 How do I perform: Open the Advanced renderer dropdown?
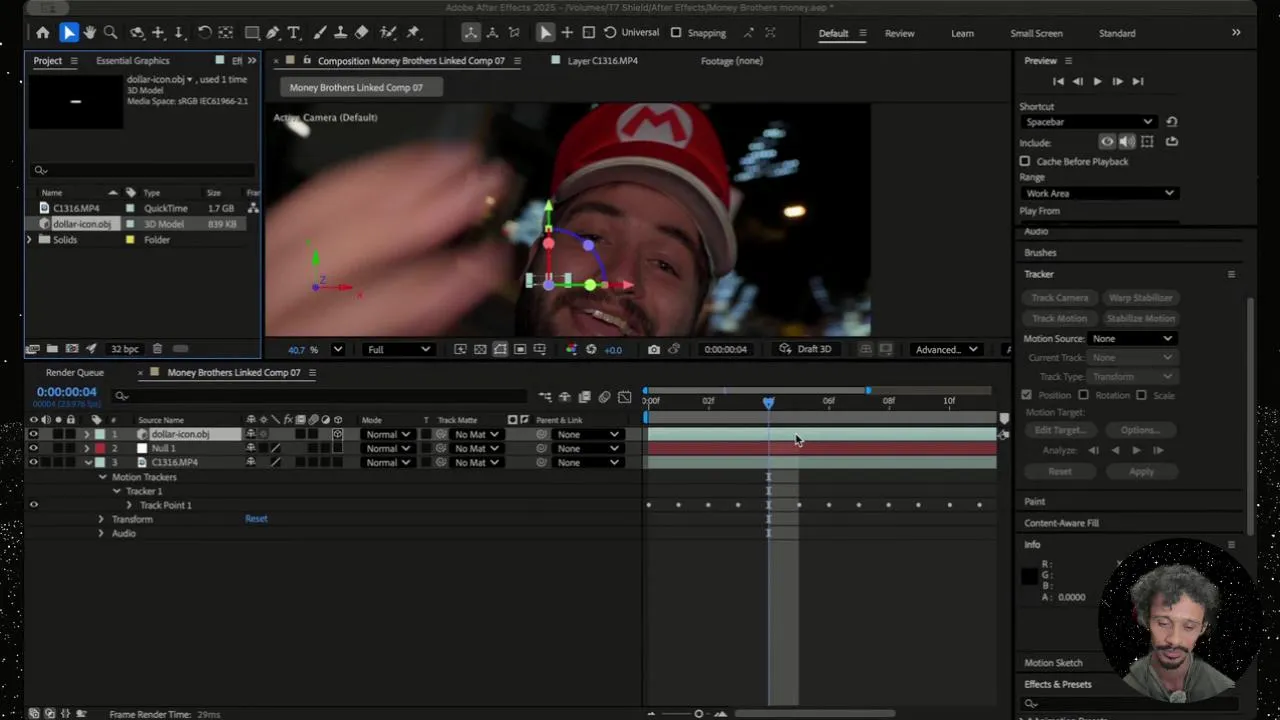pyautogui.click(x=946, y=349)
